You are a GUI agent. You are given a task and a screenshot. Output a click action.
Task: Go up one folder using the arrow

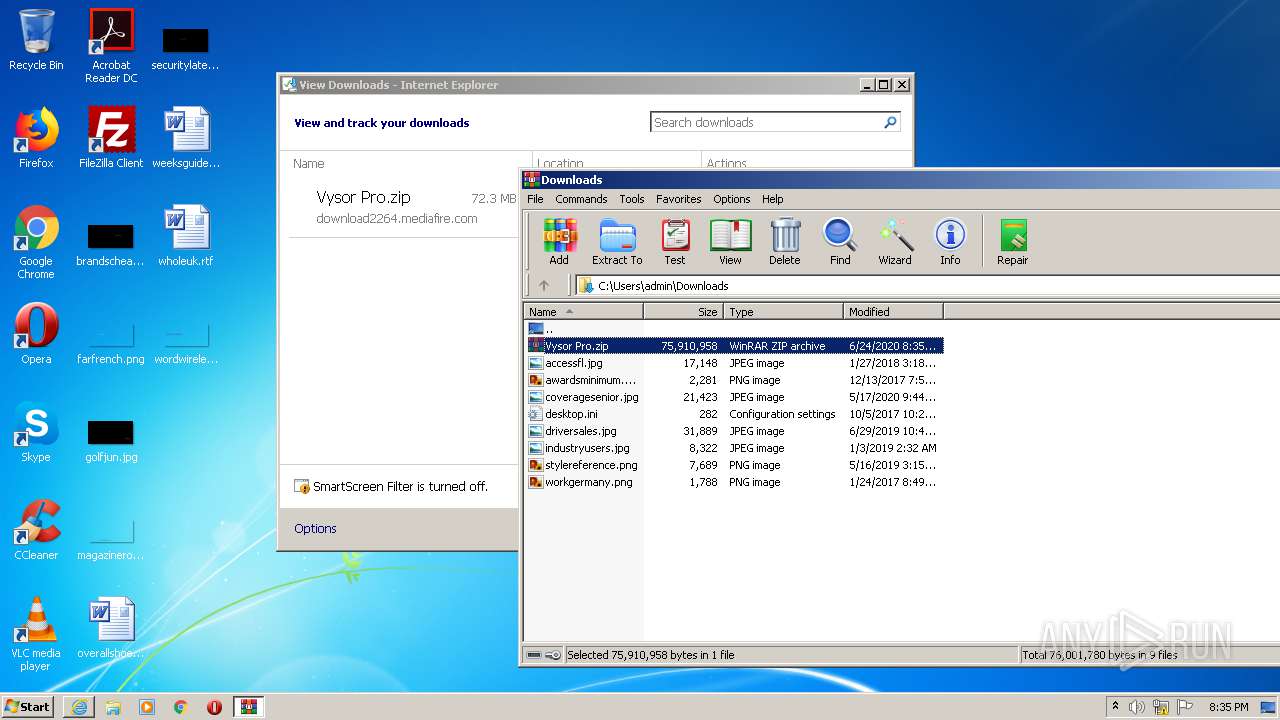click(x=544, y=285)
